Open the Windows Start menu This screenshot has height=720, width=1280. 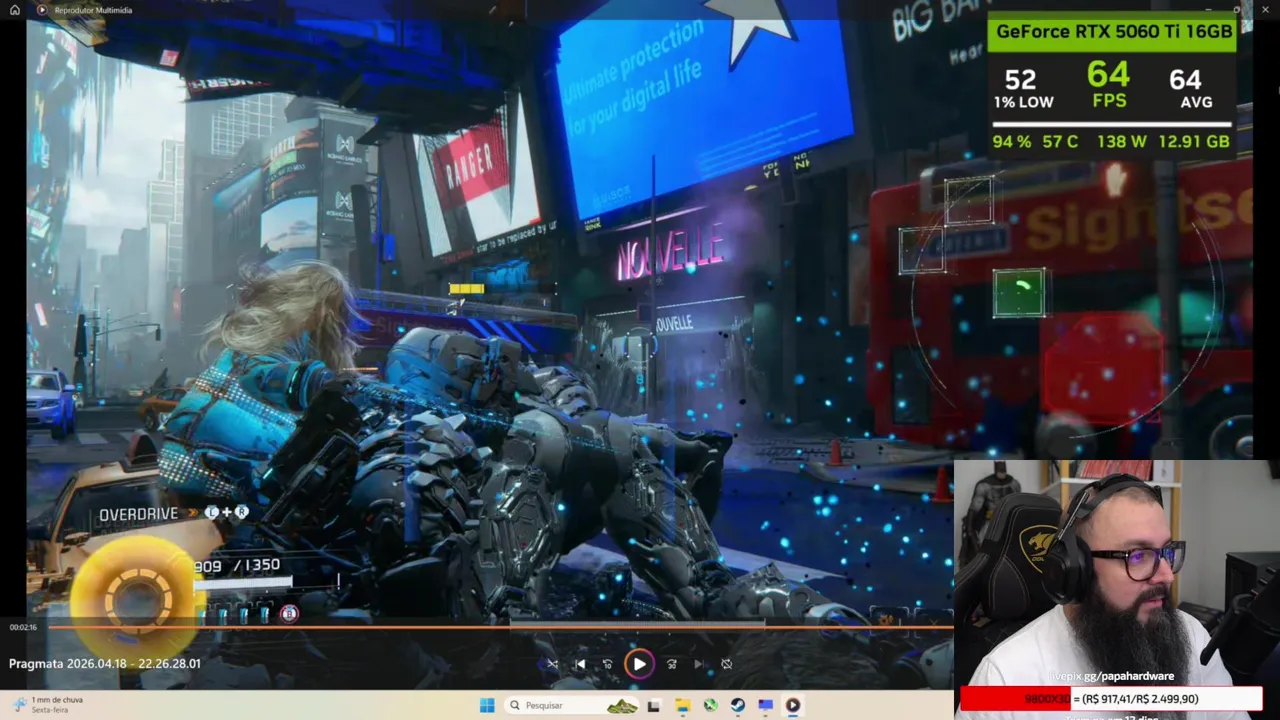[x=487, y=705]
